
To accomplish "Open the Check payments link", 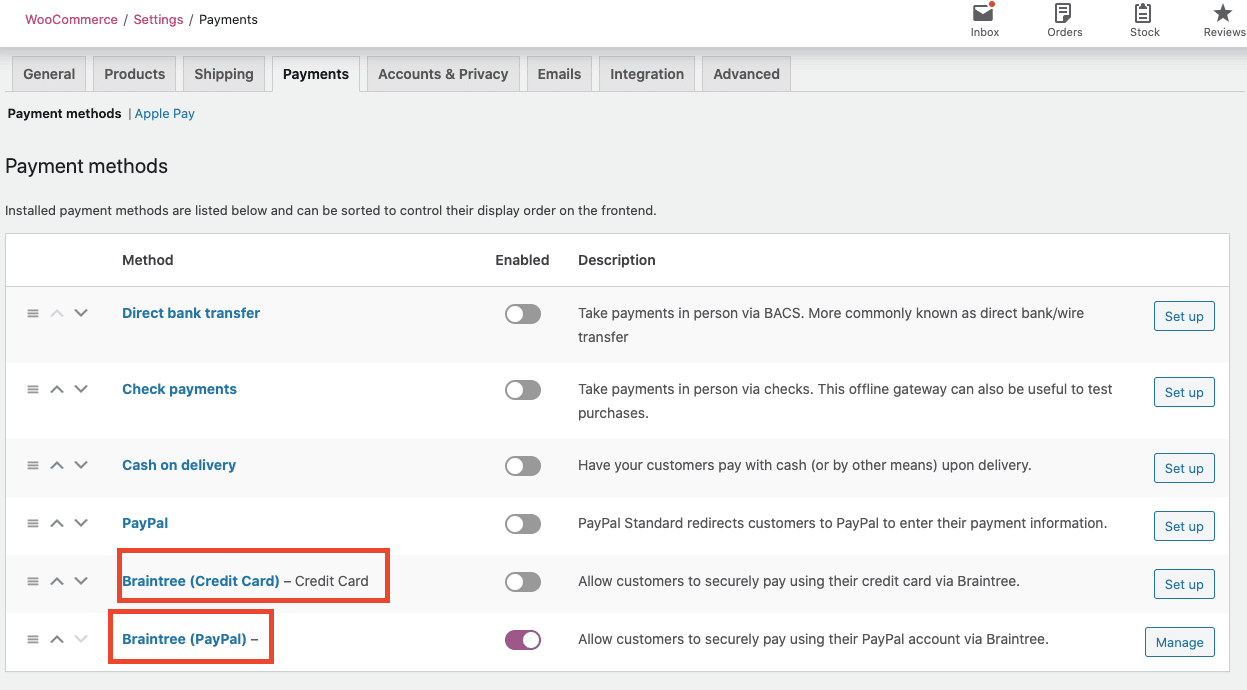I will point(179,389).
